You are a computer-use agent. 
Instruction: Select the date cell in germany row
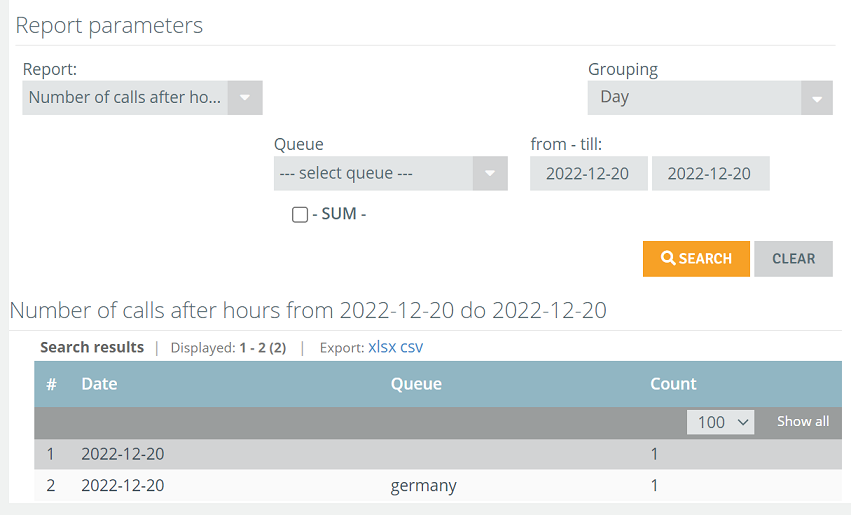(x=123, y=485)
